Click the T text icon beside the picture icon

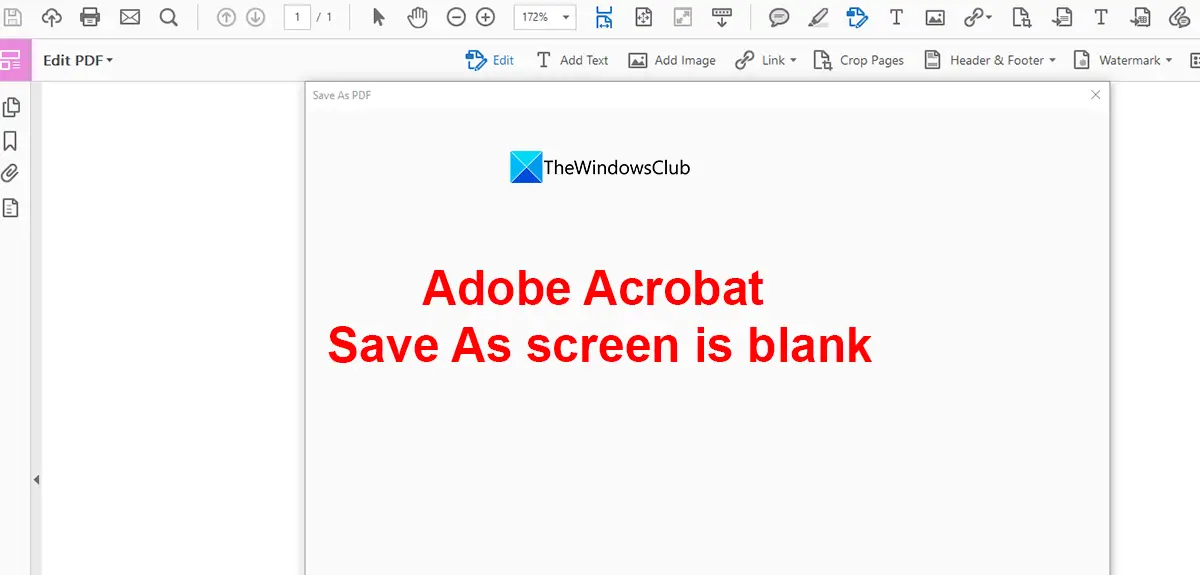896,17
